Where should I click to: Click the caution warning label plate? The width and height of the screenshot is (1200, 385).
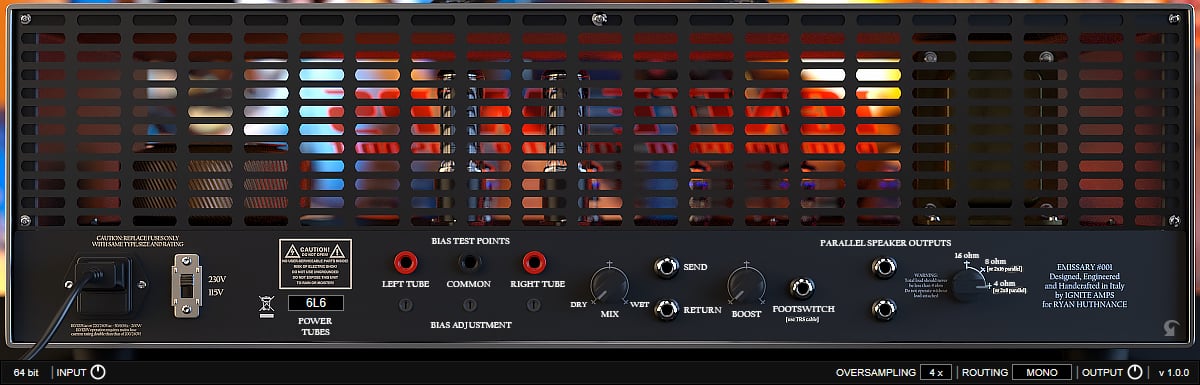(x=315, y=264)
